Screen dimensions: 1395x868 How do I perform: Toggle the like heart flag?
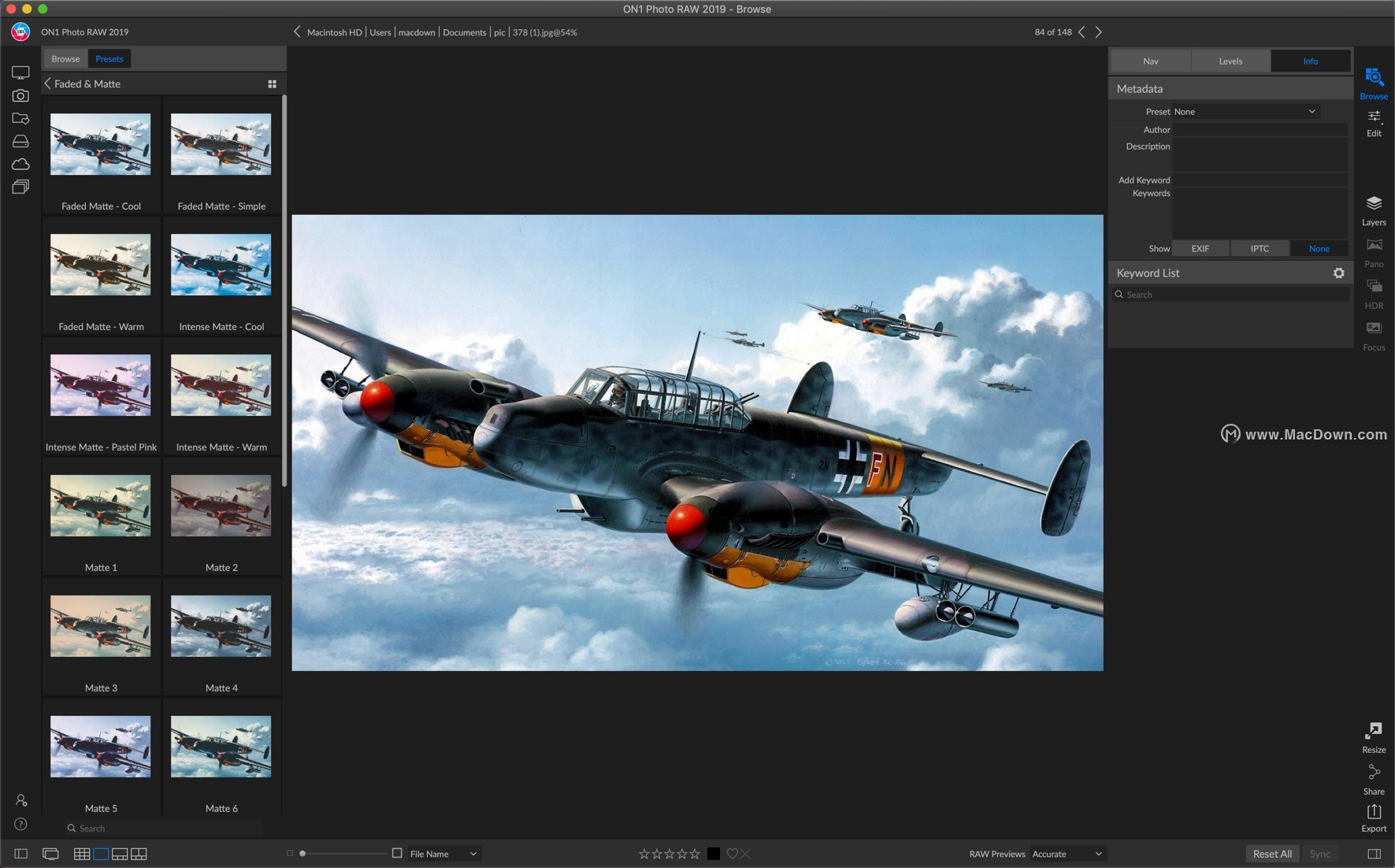coord(732,854)
